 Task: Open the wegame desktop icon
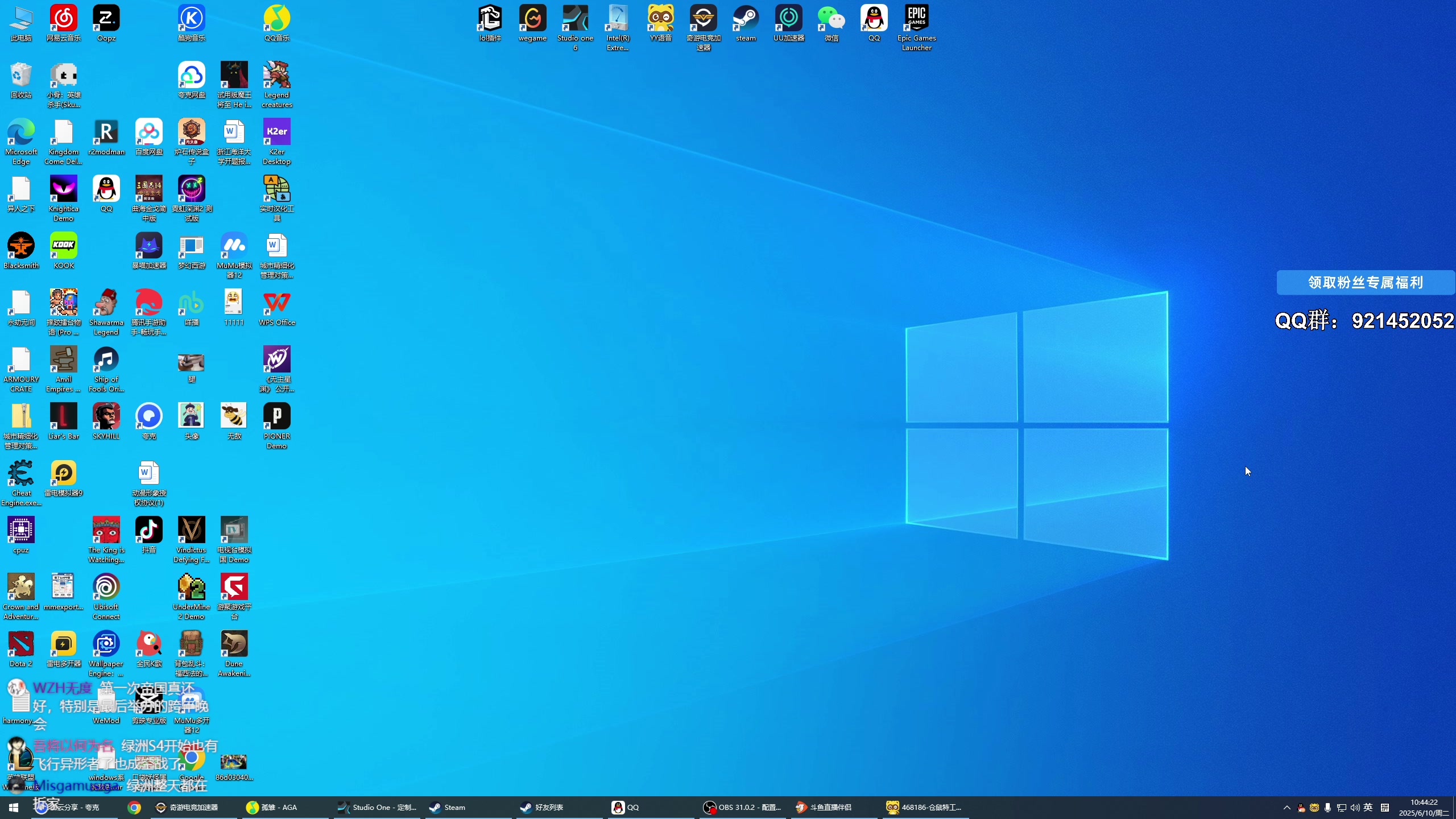pyautogui.click(x=532, y=24)
